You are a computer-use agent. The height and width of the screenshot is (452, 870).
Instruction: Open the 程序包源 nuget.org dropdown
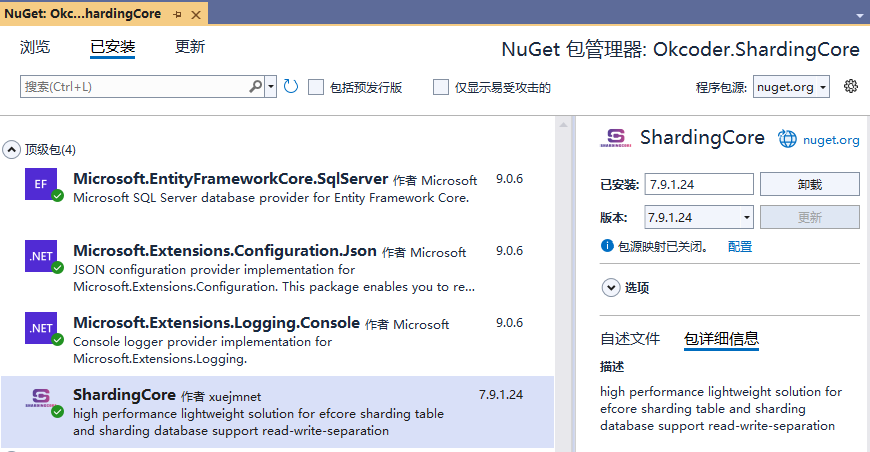pyautogui.click(x=791, y=87)
